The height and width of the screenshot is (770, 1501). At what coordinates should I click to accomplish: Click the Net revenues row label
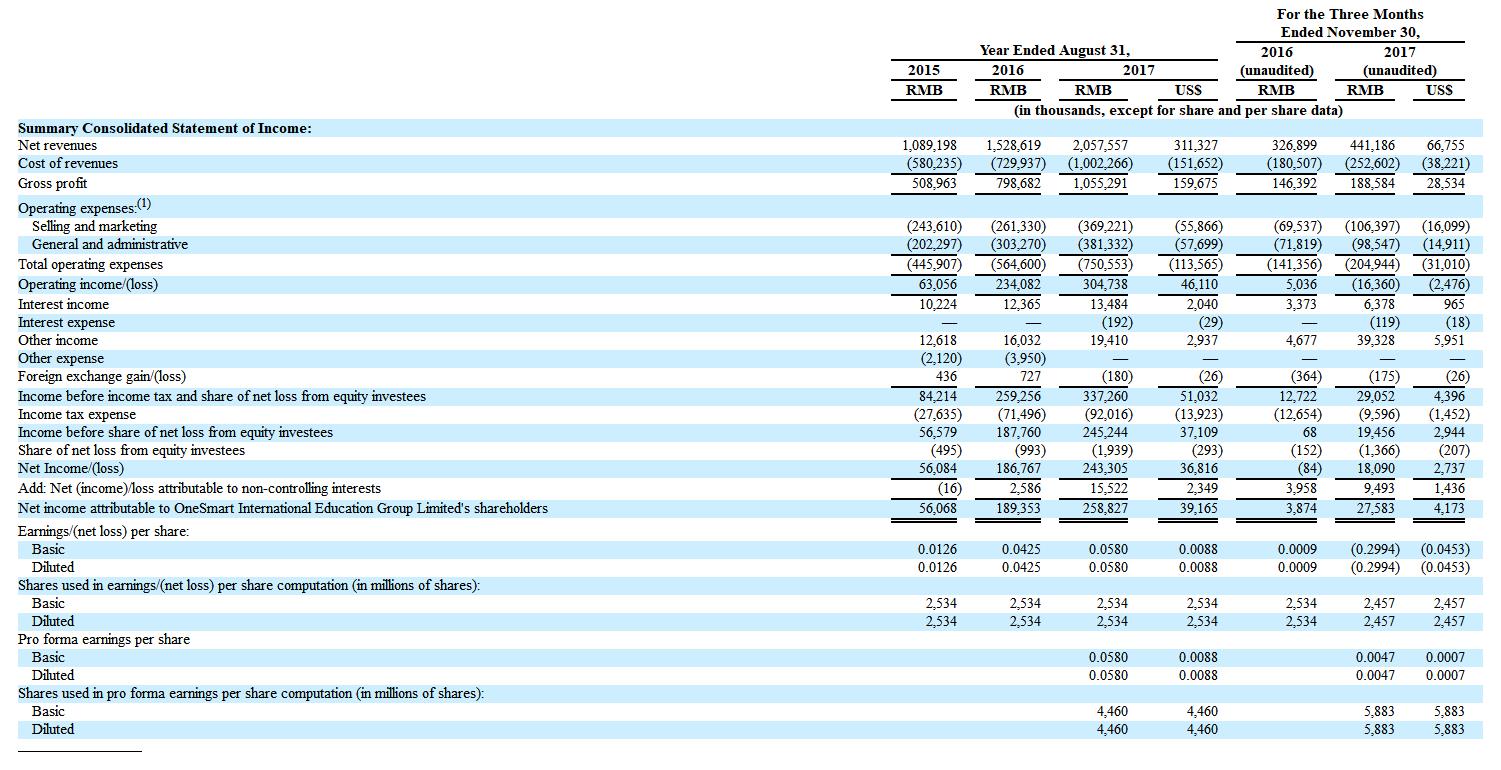point(57,145)
